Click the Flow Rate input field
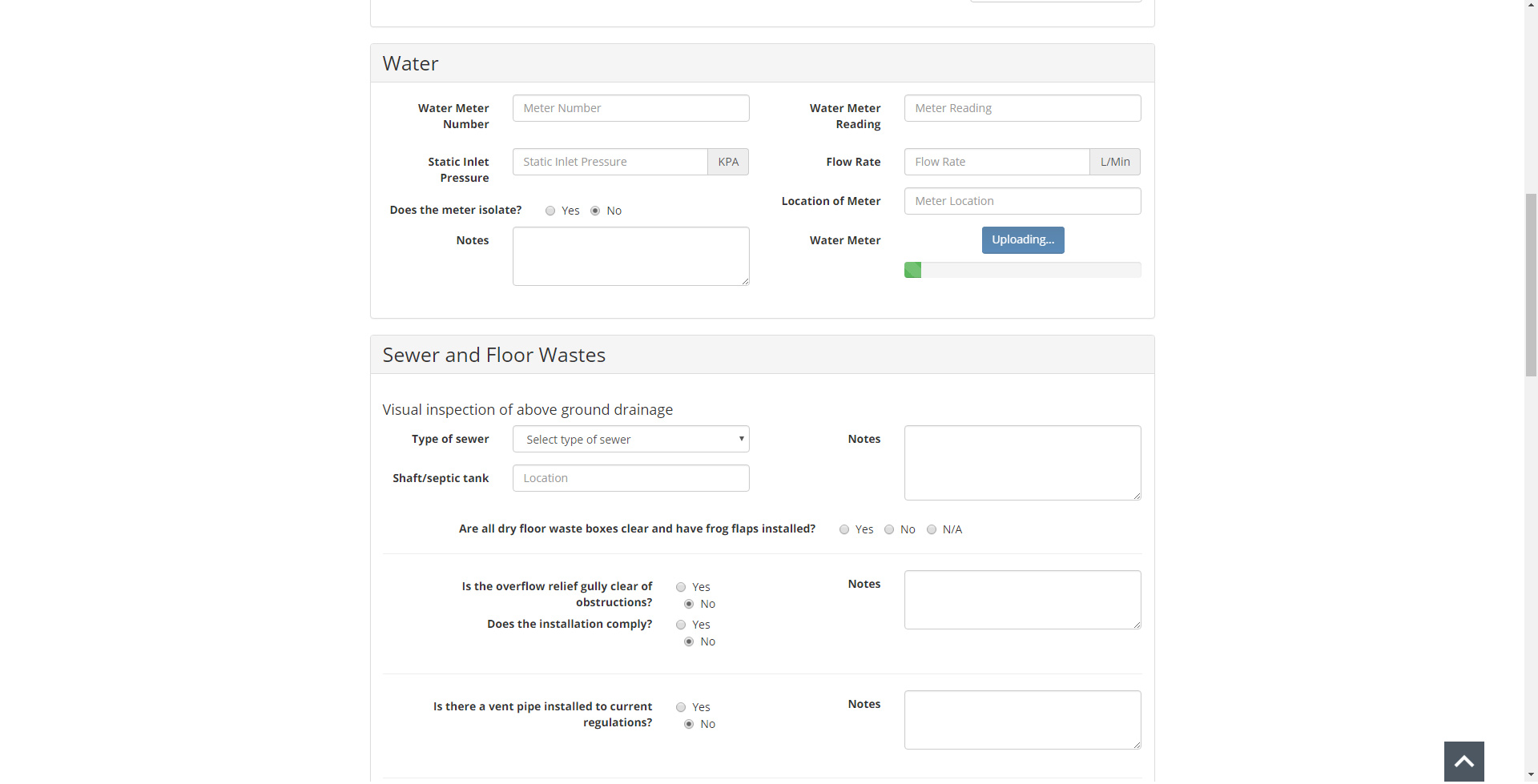The width and height of the screenshot is (1538, 784). point(996,163)
